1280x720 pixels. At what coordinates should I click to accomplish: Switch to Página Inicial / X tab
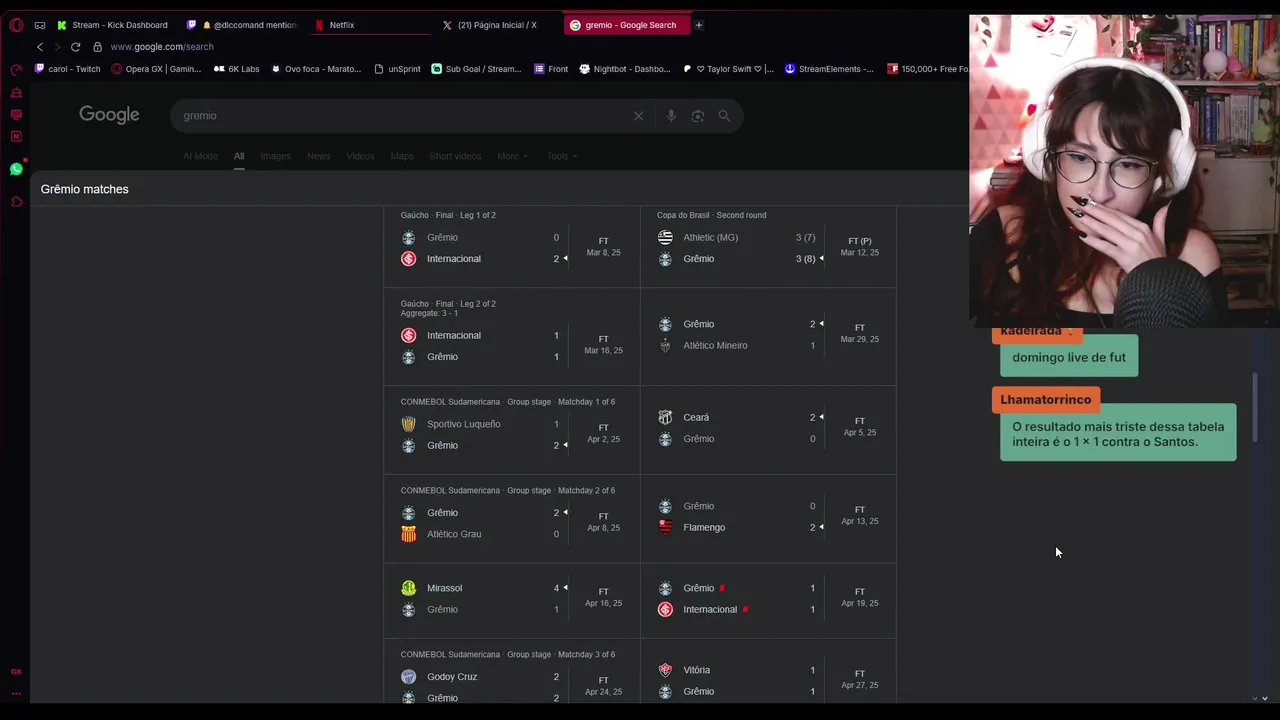pos(497,25)
